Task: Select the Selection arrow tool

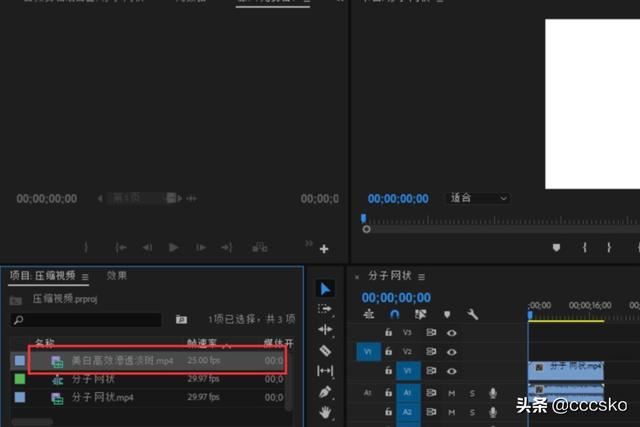Action: [x=325, y=289]
